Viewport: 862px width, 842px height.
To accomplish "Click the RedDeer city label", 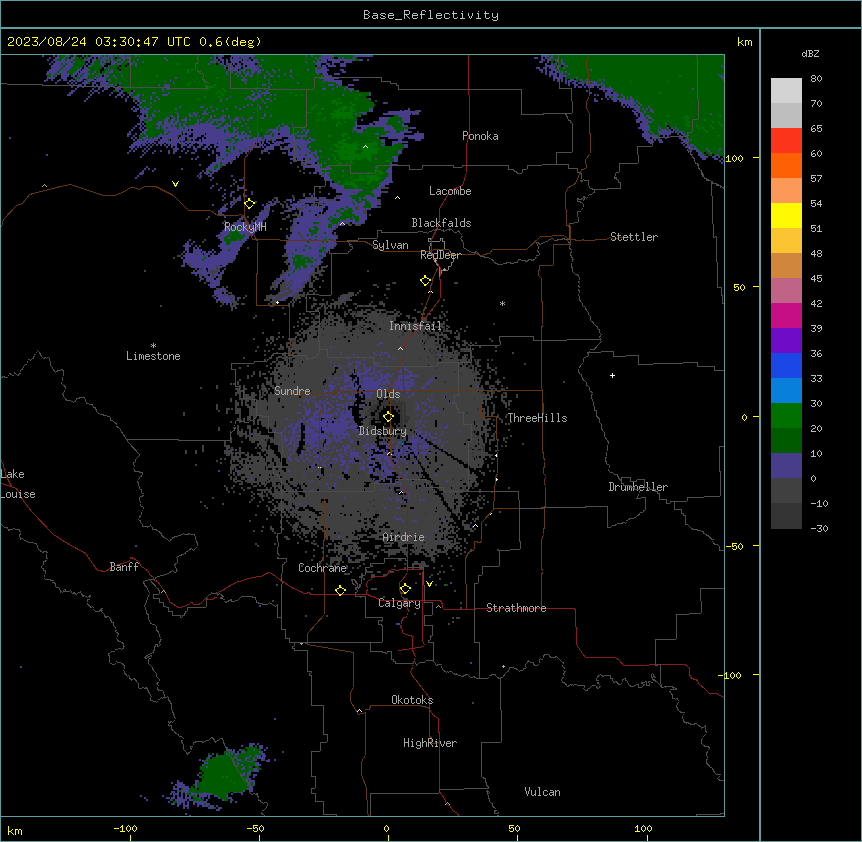I will (441, 255).
